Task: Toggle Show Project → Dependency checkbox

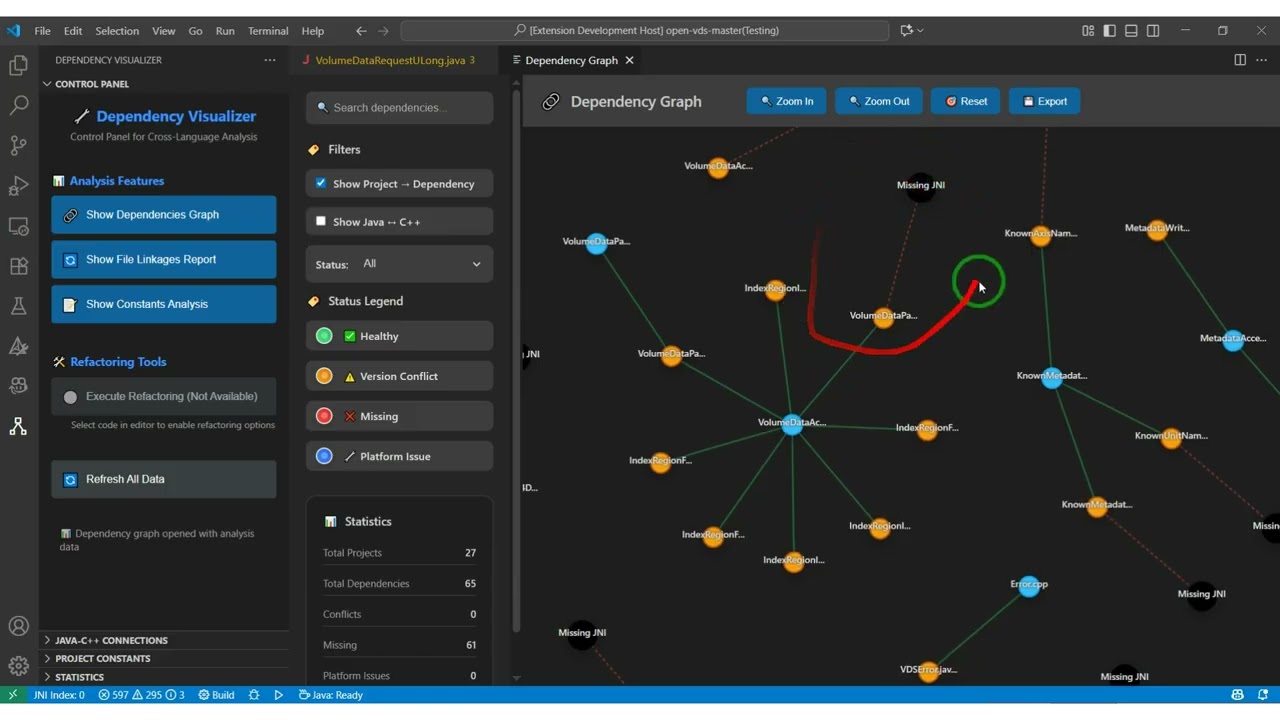Action: tap(321, 183)
